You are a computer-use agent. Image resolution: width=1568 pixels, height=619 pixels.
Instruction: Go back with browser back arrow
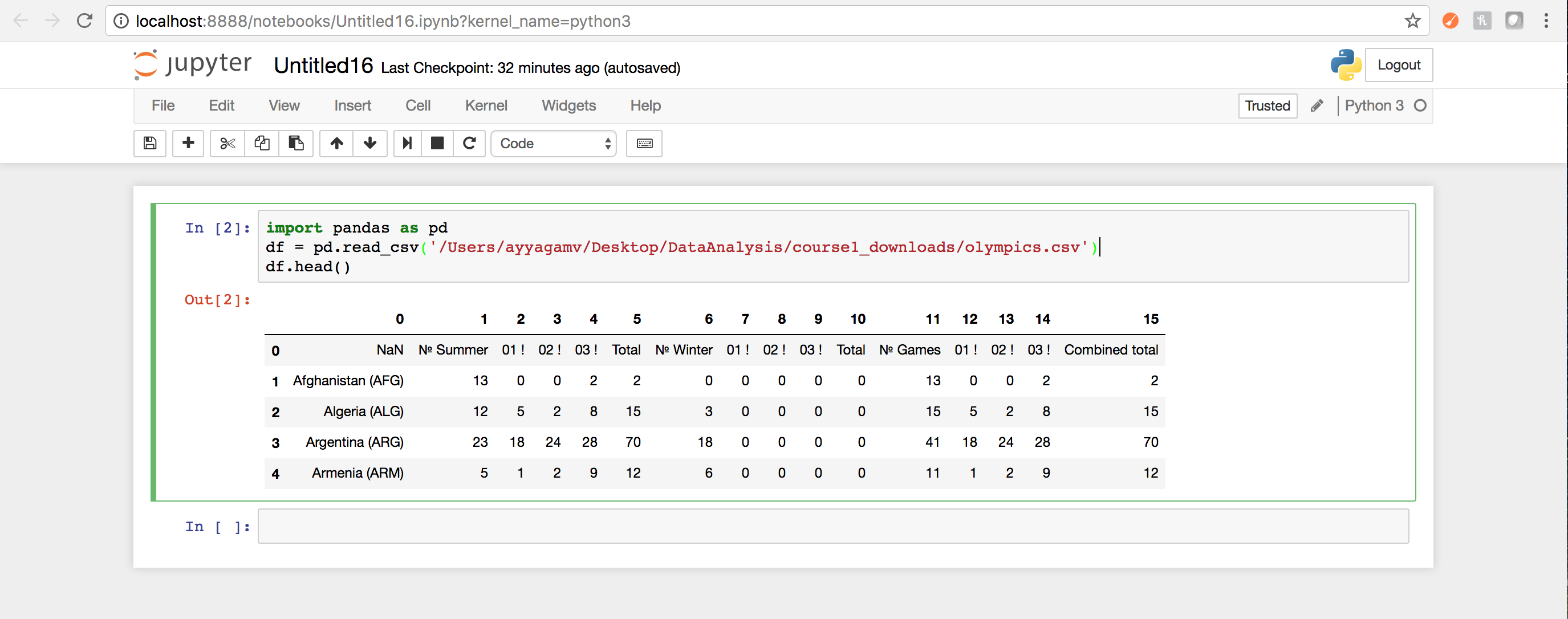(21, 21)
